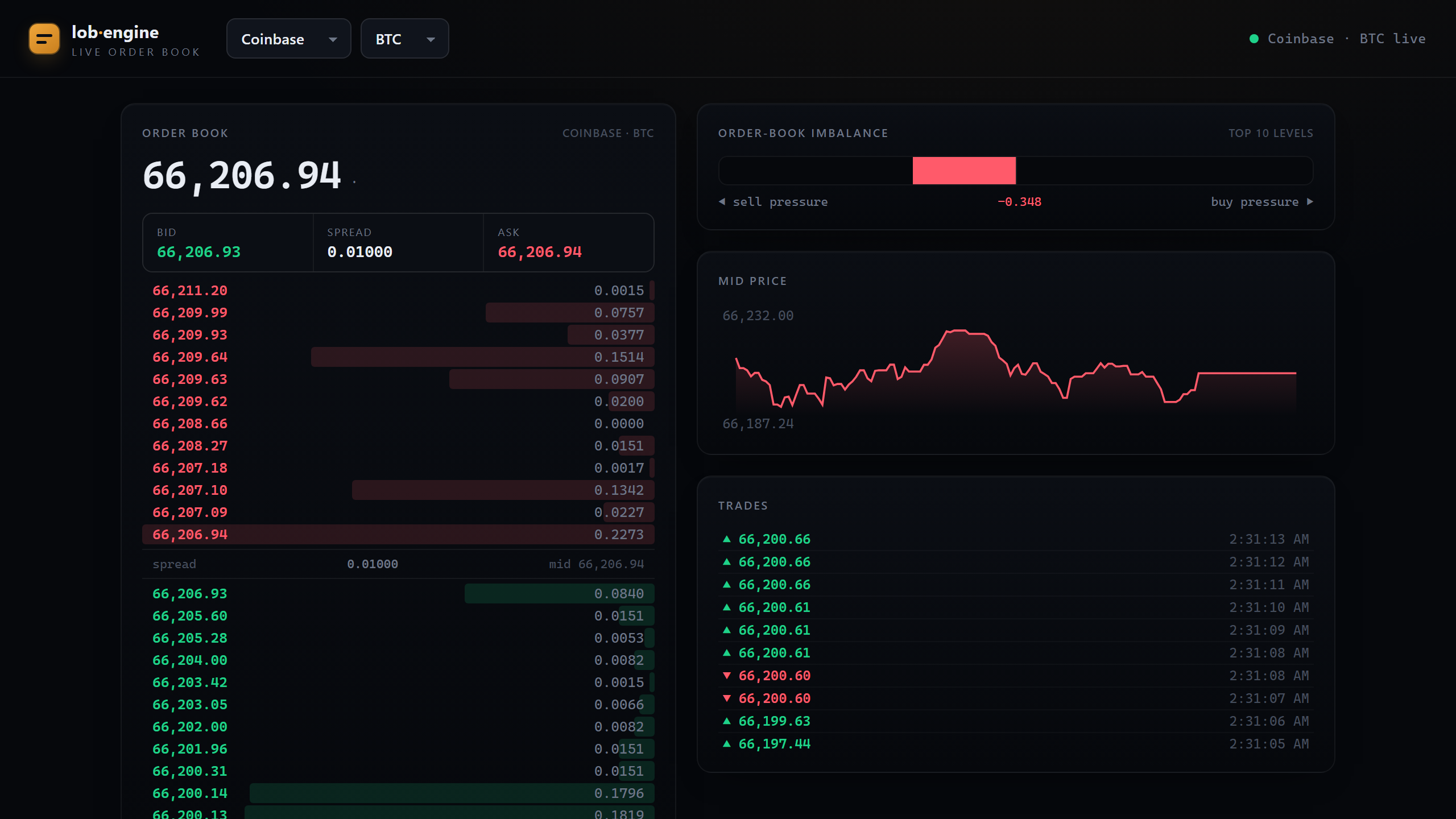The width and height of the screenshot is (1456, 819).
Task: Select bid level 66,203.42
Action: (x=398, y=682)
